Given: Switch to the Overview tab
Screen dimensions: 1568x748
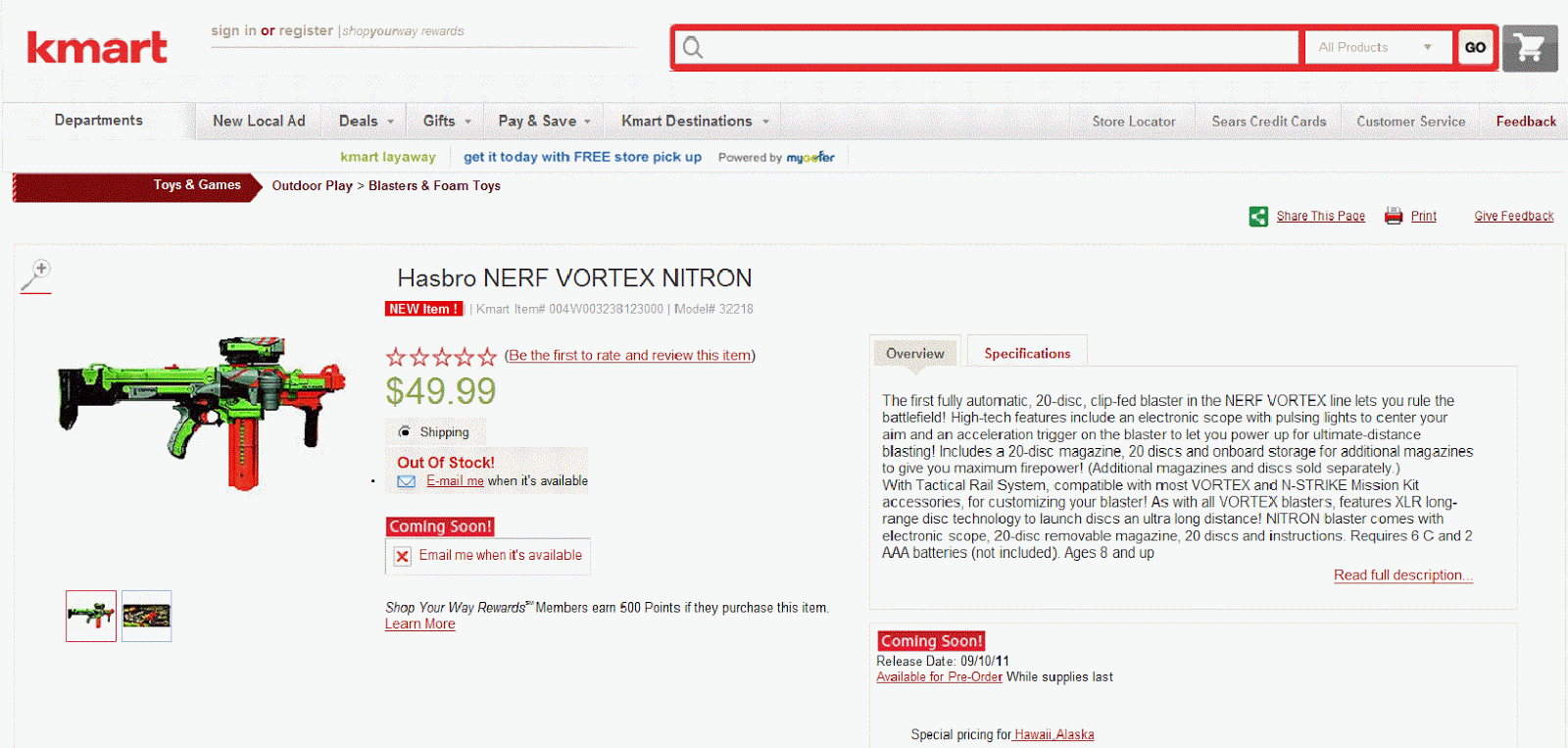Looking at the screenshot, I should click(x=914, y=353).
